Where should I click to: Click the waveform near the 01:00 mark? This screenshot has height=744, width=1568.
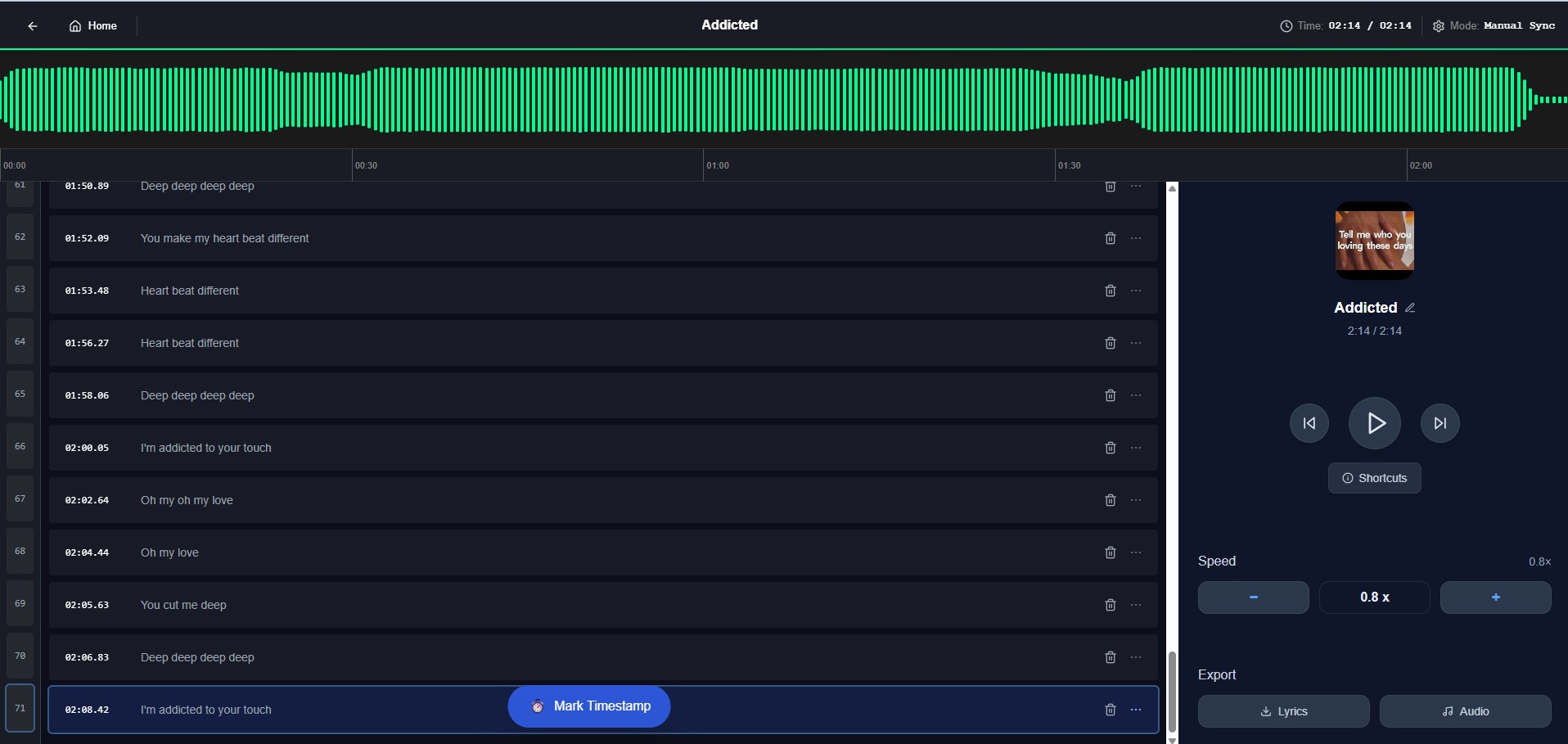coord(704,100)
